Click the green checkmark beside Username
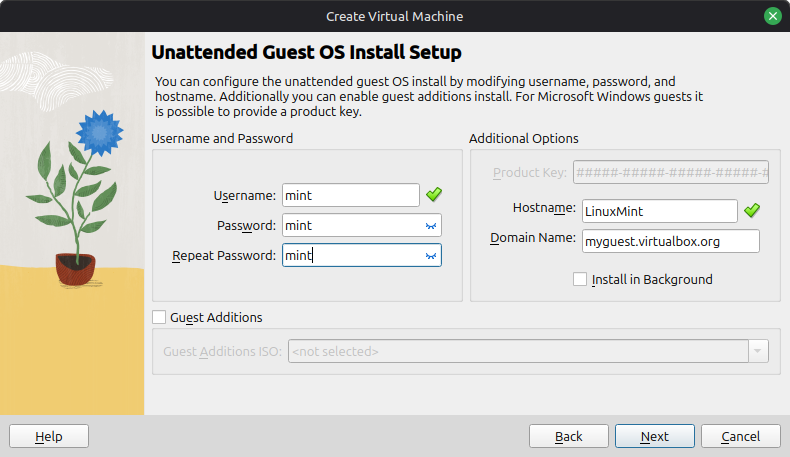Viewport: 790px width, 457px height. coord(434,194)
